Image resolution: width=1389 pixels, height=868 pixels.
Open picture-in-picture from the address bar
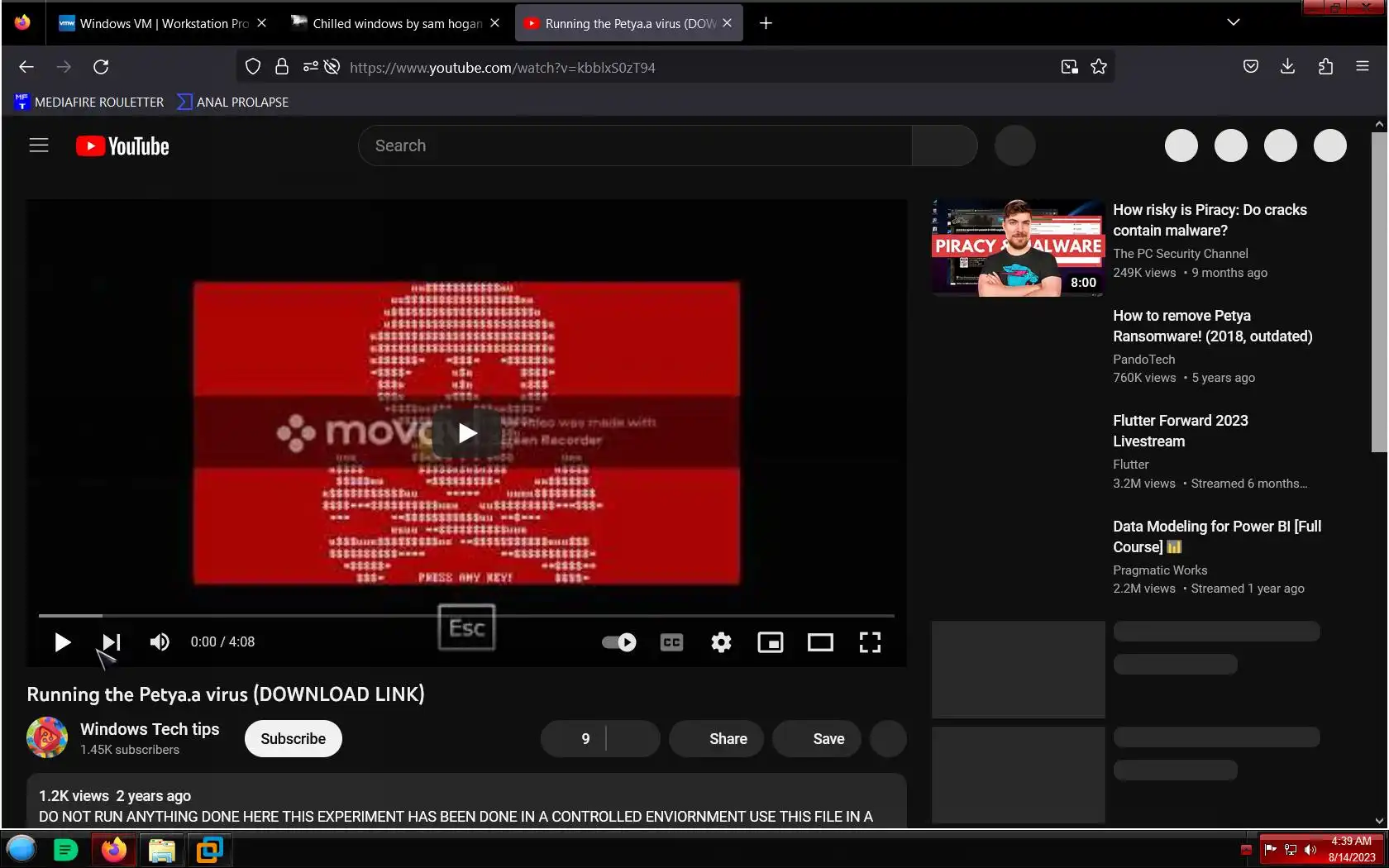(x=1070, y=67)
